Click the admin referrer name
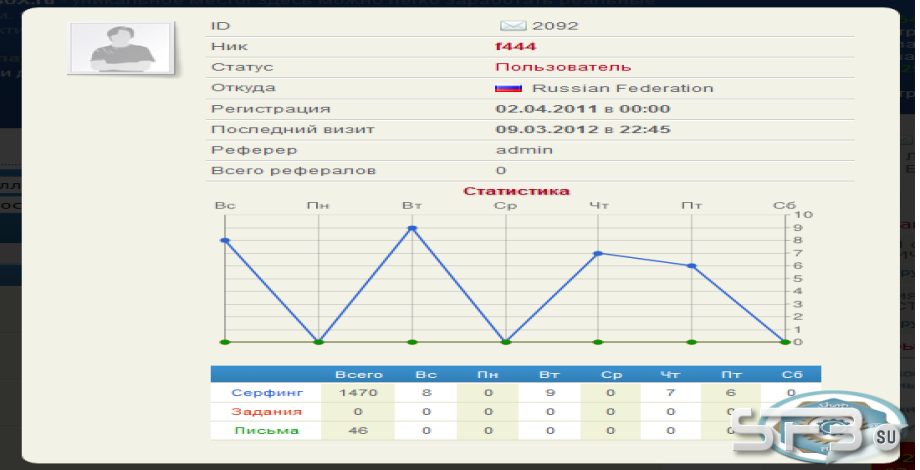 click(x=524, y=150)
